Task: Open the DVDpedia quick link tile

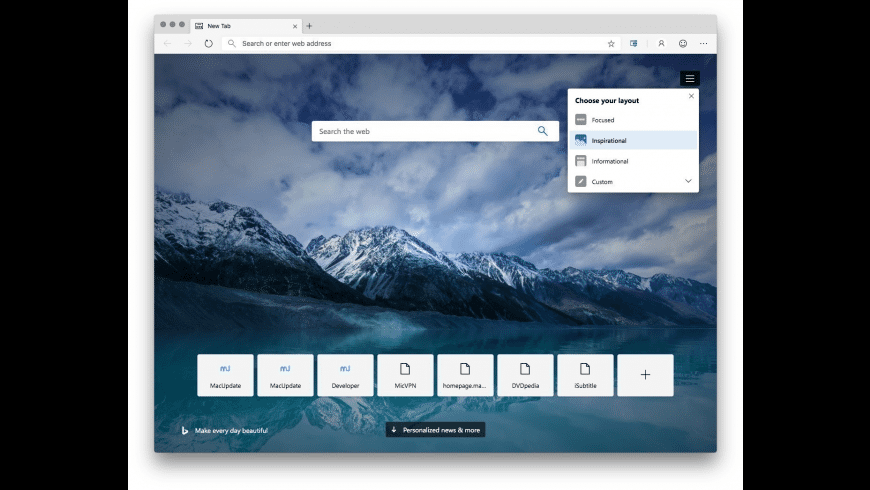Action: [525, 375]
